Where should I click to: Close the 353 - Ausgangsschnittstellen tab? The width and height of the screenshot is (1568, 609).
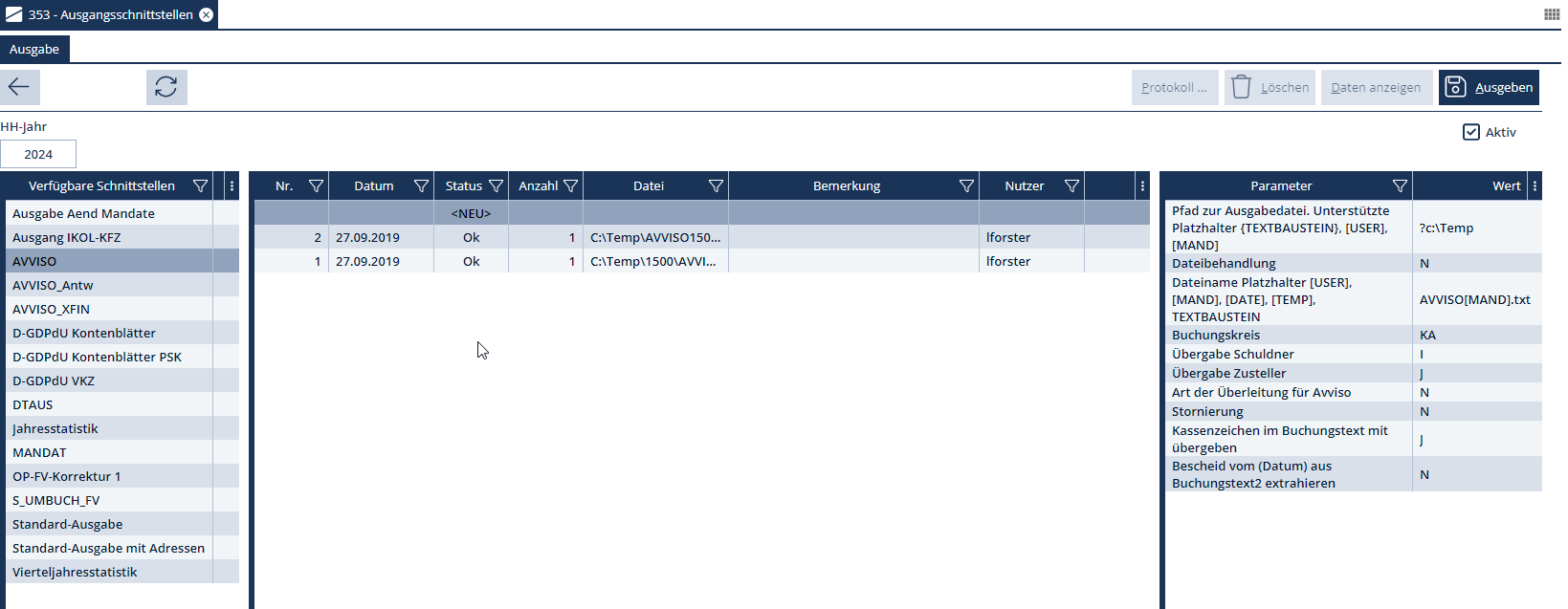pos(206,14)
